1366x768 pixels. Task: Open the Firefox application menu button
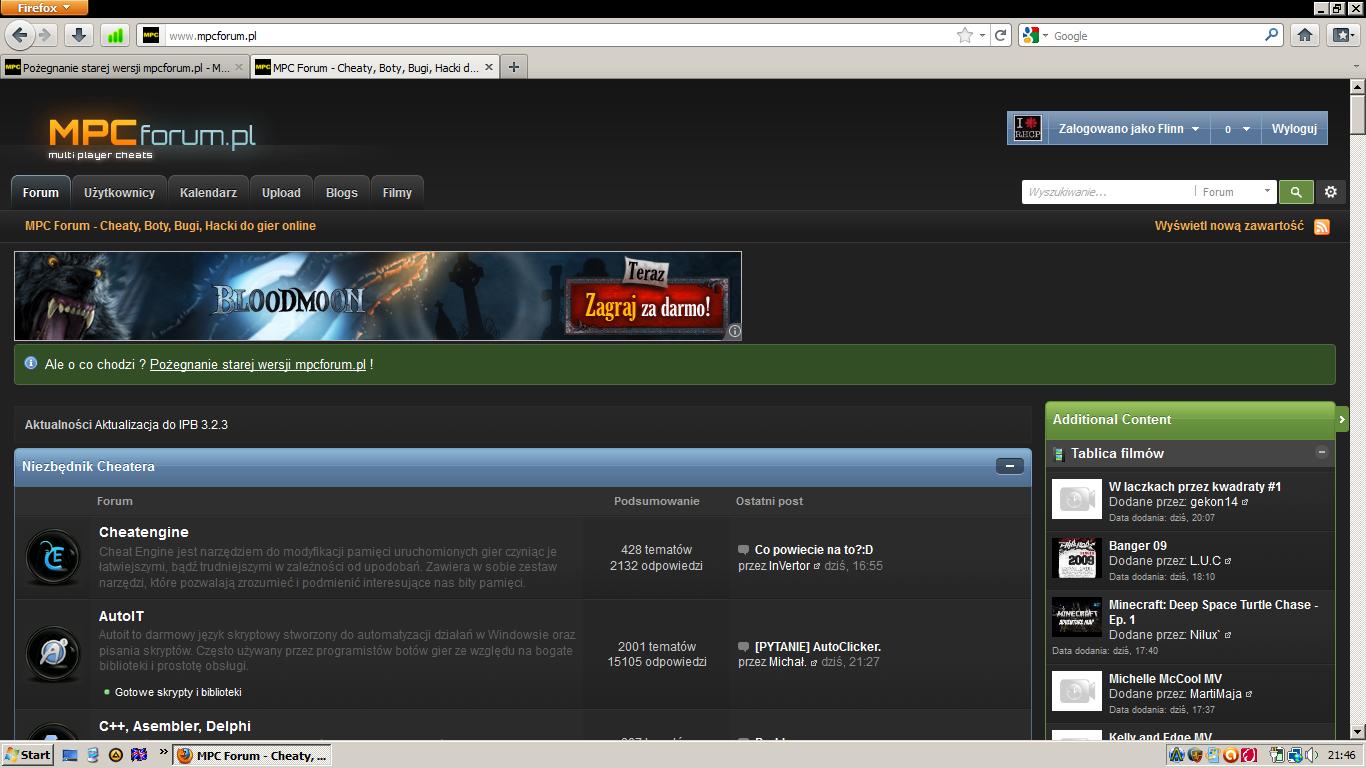pos(44,8)
